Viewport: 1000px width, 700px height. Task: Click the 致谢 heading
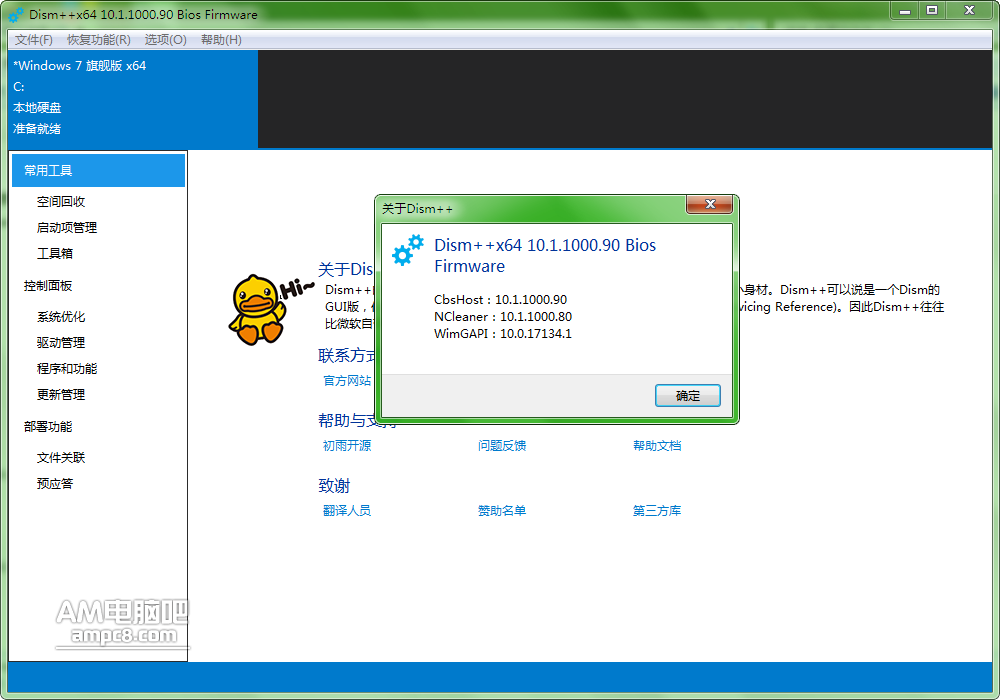pyautogui.click(x=334, y=486)
